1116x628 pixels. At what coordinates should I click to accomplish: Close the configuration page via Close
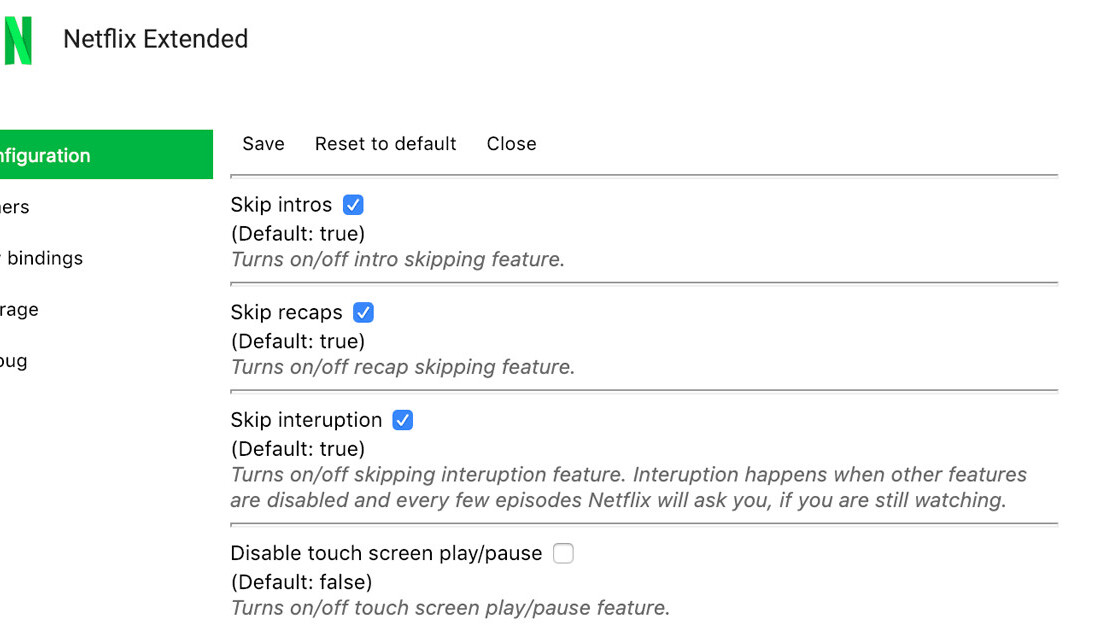pos(511,144)
